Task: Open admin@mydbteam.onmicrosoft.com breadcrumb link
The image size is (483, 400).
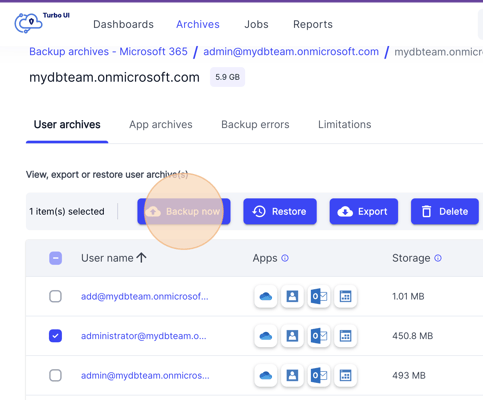Action: (x=291, y=52)
